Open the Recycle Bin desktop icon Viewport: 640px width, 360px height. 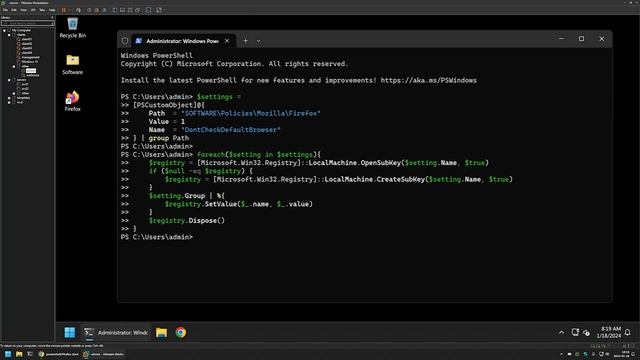point(73,28)
